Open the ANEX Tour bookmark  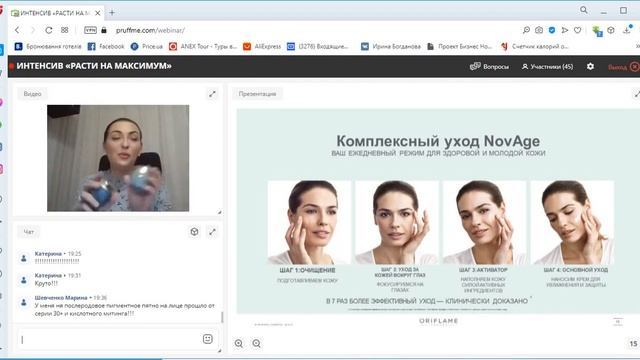(203, 47)
